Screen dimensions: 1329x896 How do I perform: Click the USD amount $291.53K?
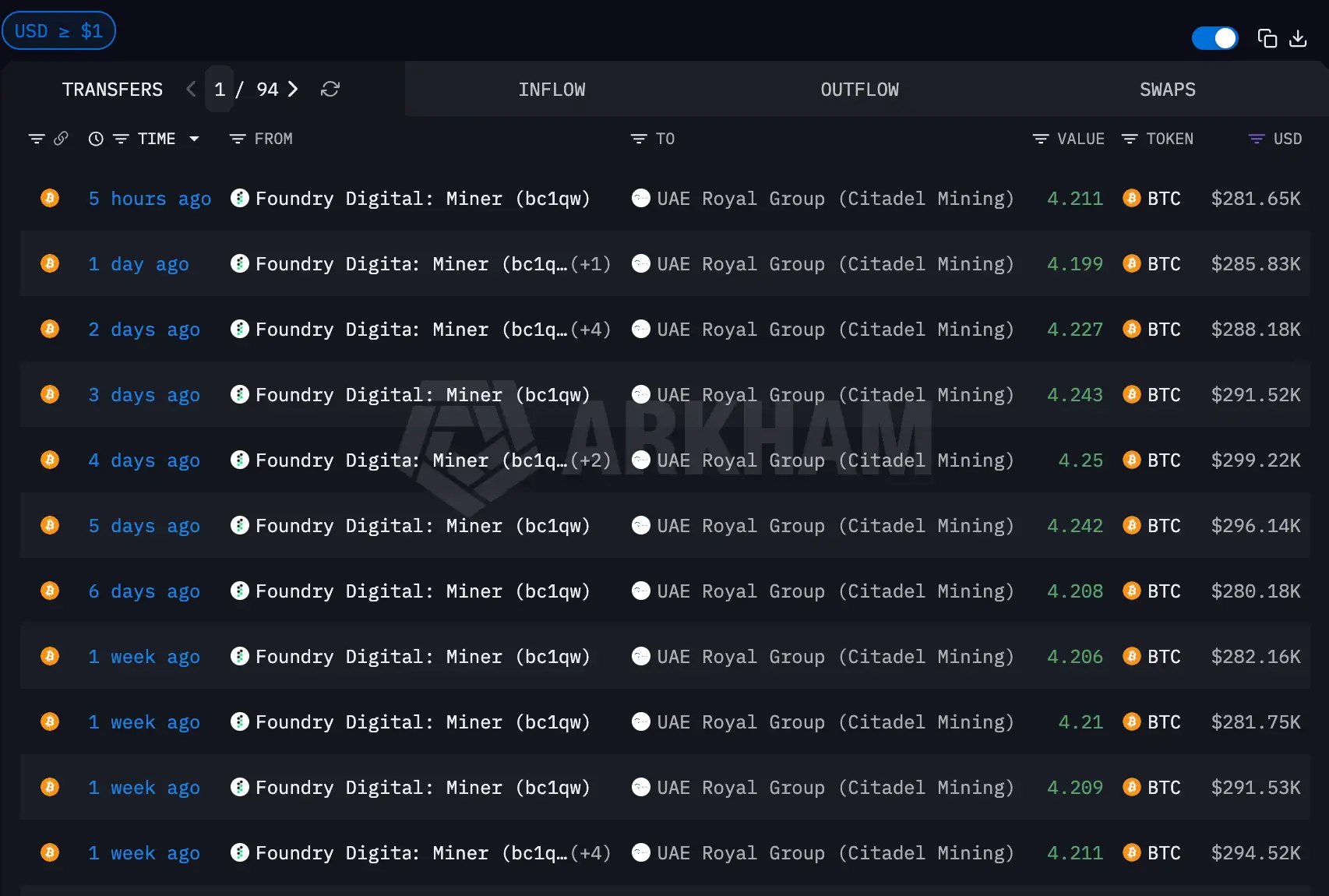point(1256,788)
